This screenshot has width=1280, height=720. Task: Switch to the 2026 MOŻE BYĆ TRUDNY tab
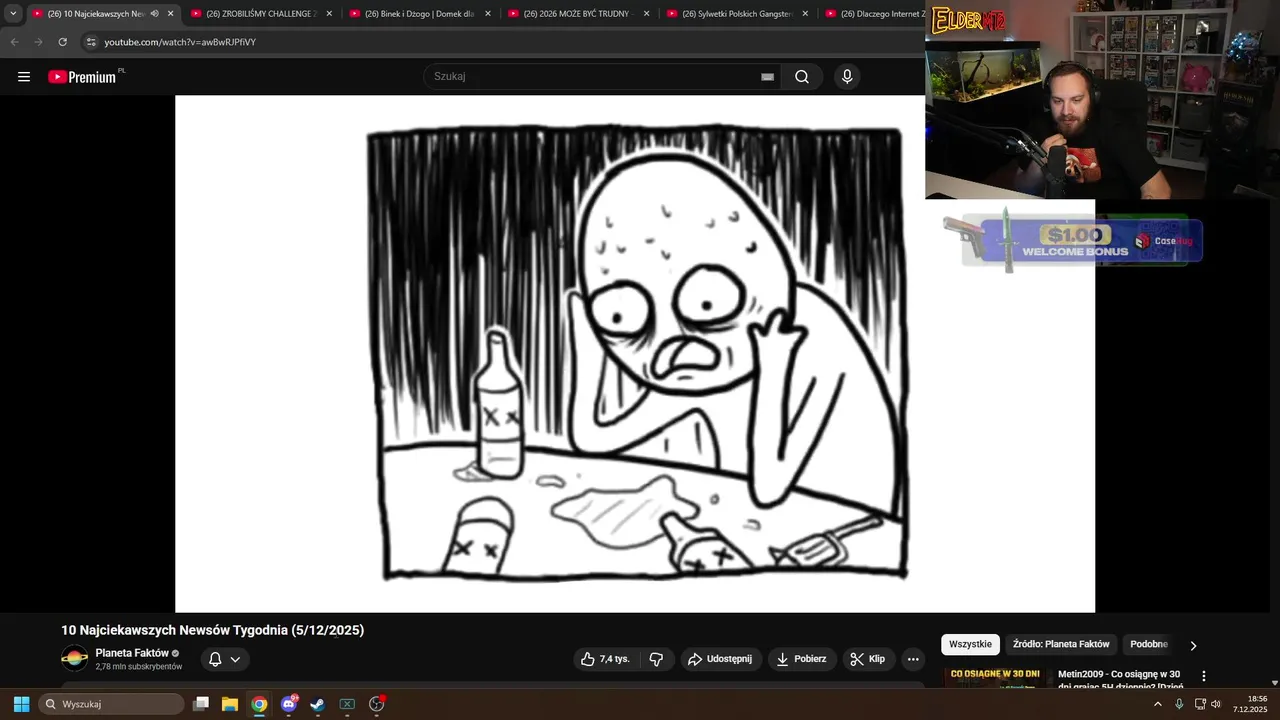[579, 14]
